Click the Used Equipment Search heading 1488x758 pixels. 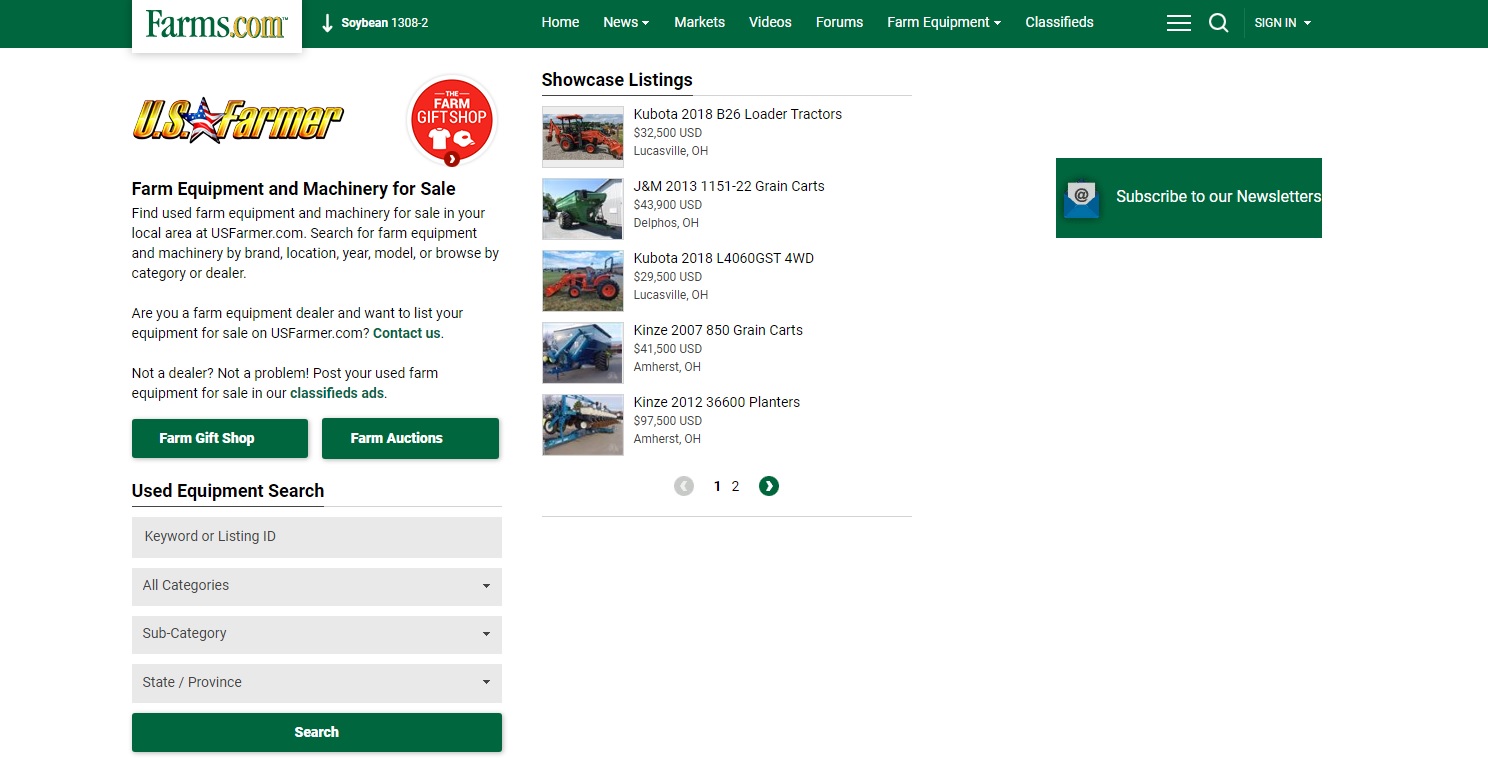click(x=228, y=491)
